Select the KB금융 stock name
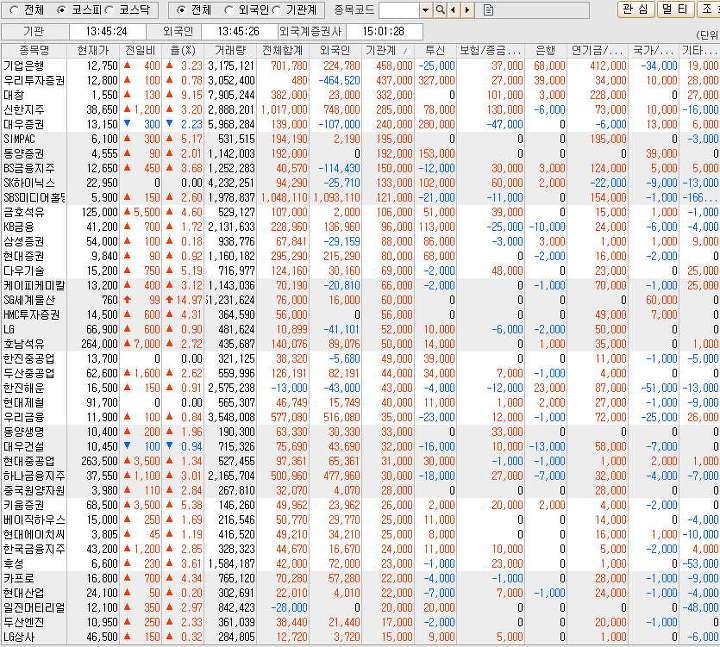 tap(18, 227)
